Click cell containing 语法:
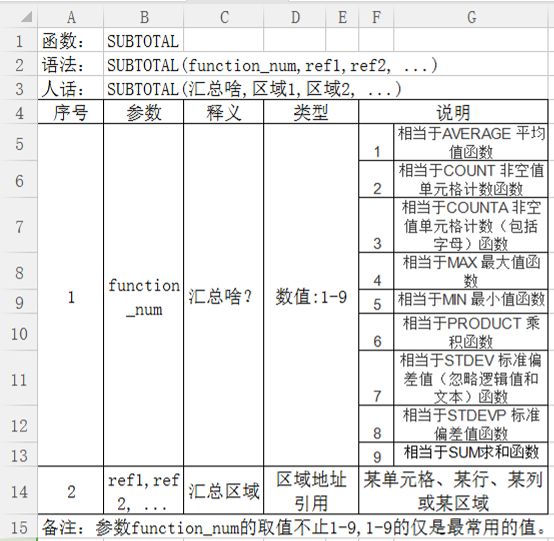The image size is (554, 541). click(x=71, y=65)
